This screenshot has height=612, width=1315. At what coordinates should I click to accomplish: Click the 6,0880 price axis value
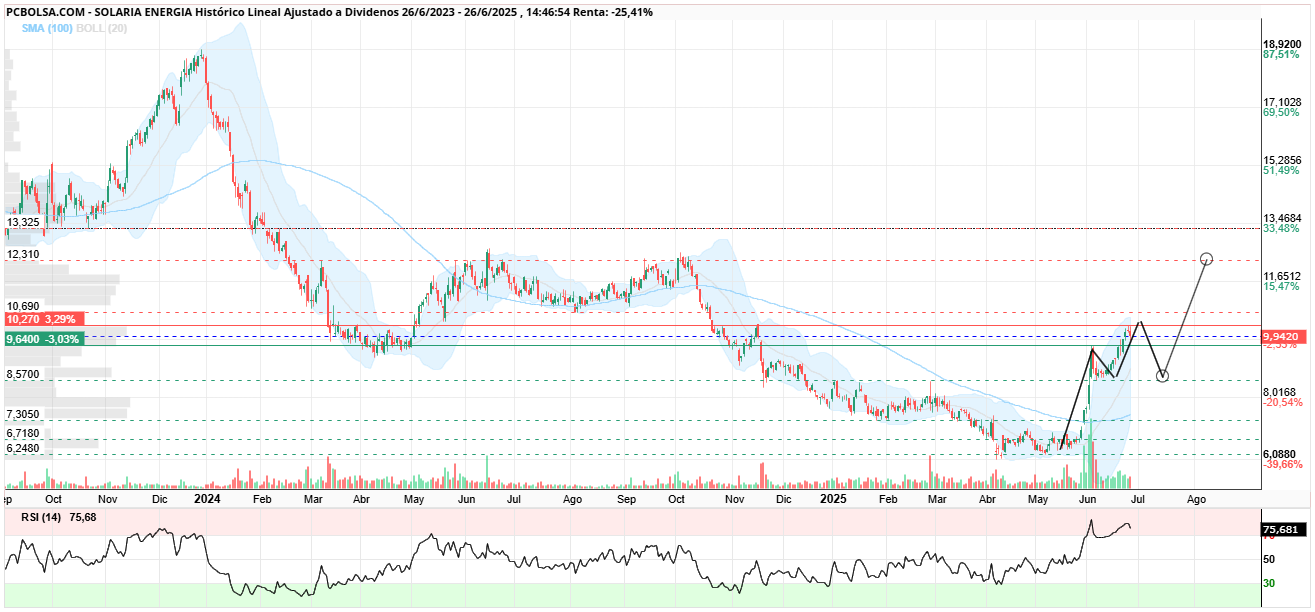[1282, 453]
